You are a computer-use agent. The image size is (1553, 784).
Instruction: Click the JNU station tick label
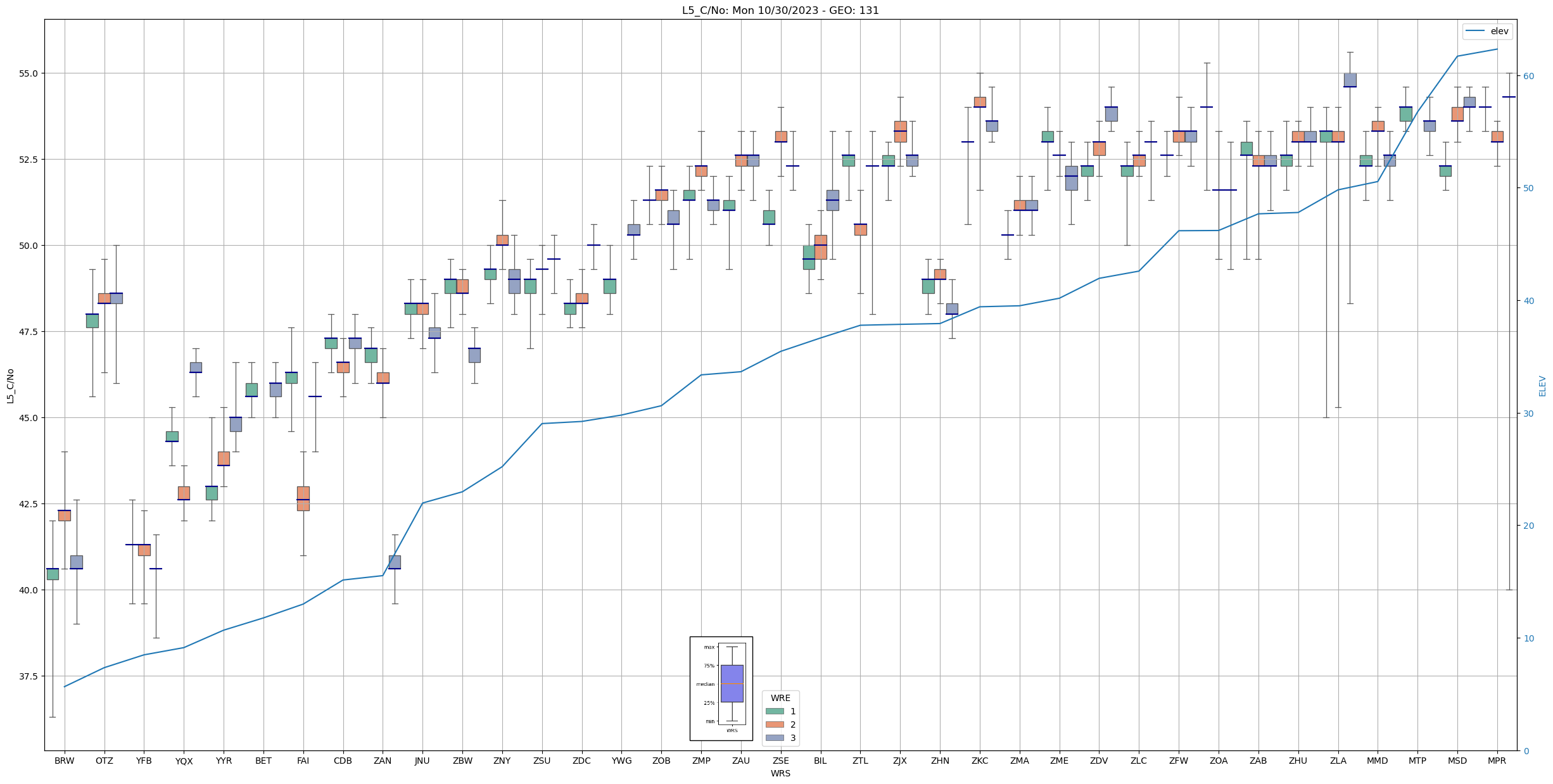[x=422, y=761]
